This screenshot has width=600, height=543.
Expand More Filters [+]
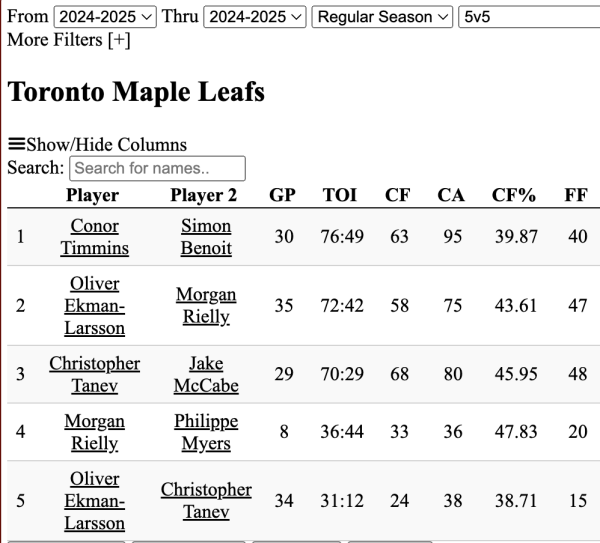[68, 40]
